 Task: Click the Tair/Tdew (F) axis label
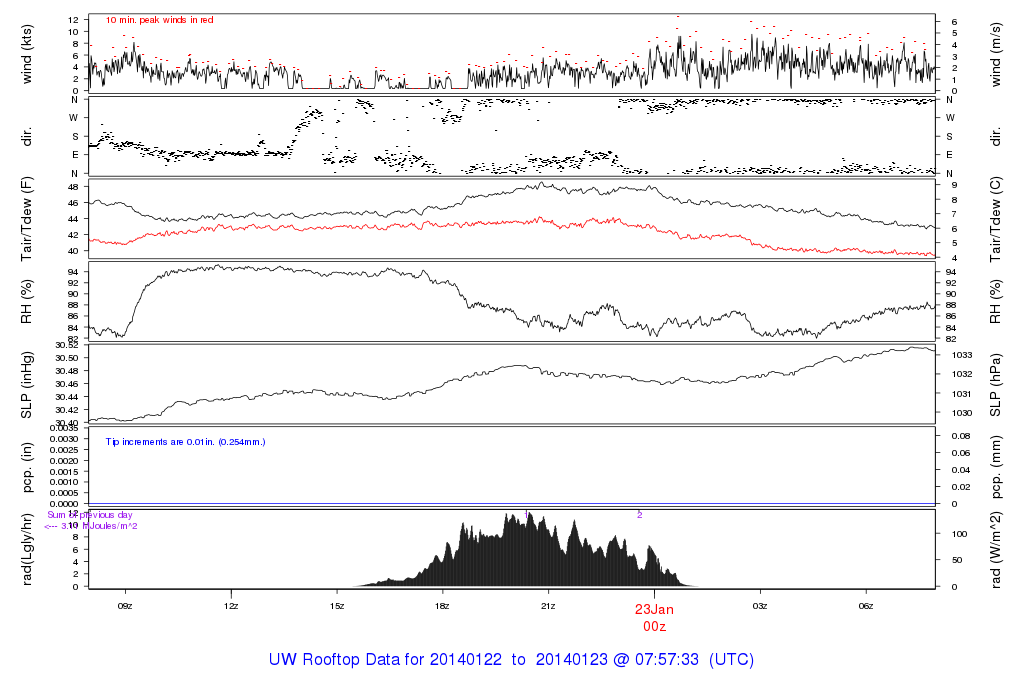point(28,219)
